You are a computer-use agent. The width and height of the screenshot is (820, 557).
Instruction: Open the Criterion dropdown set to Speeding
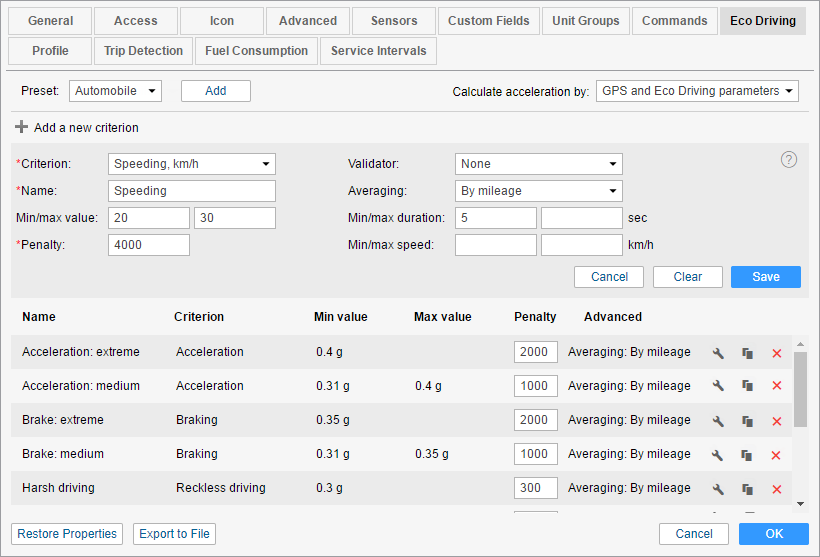pos(191,164)
